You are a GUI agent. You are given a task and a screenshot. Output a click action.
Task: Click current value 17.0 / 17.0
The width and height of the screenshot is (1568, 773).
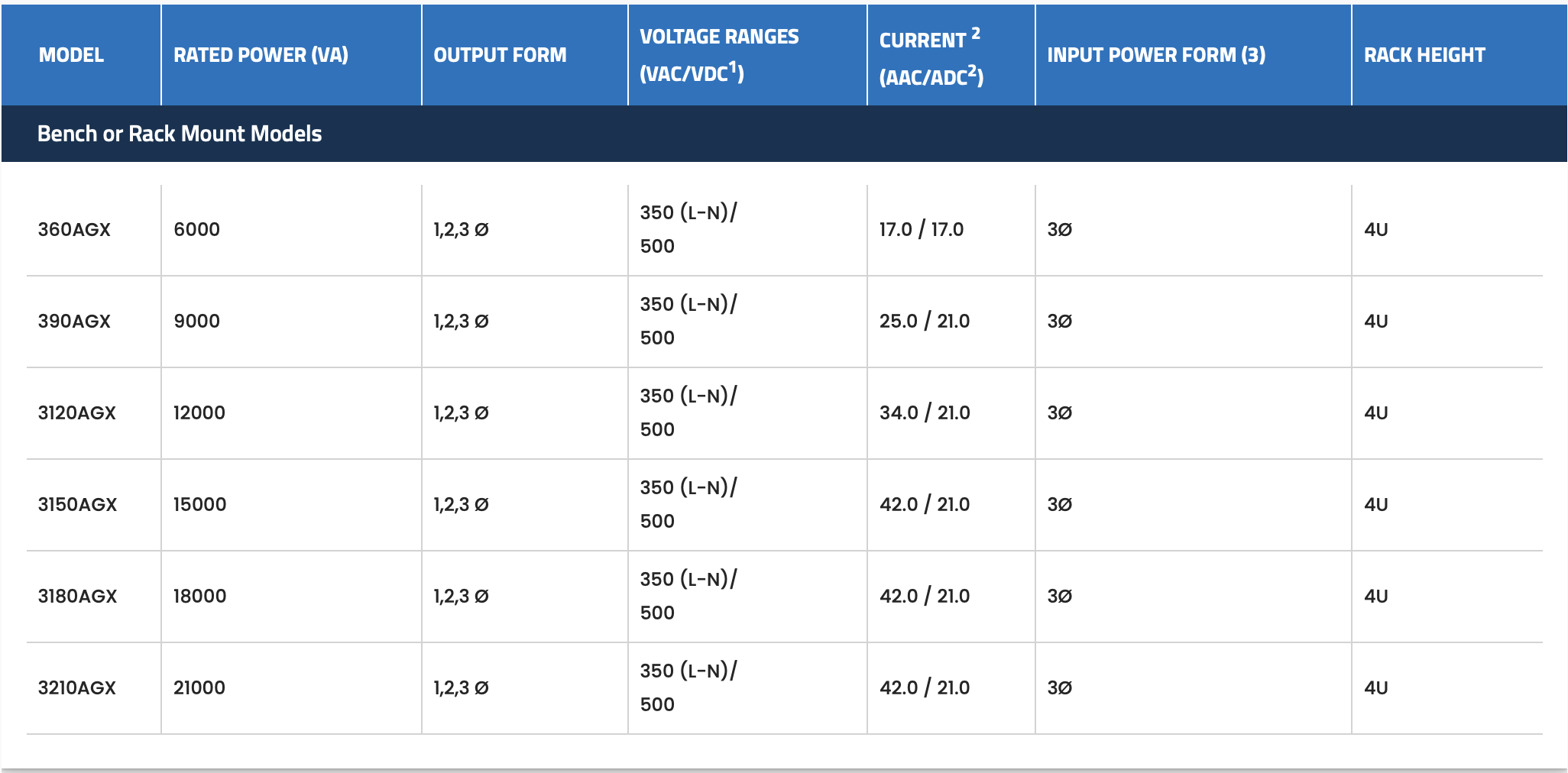(922, 229)
